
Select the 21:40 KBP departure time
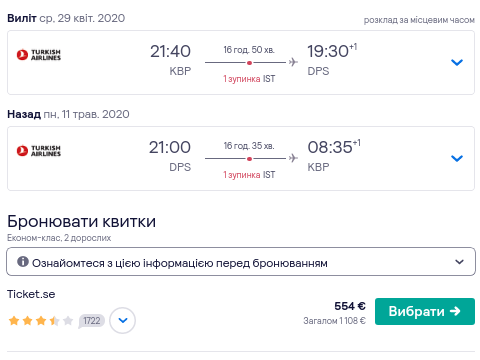pos(170,60)
